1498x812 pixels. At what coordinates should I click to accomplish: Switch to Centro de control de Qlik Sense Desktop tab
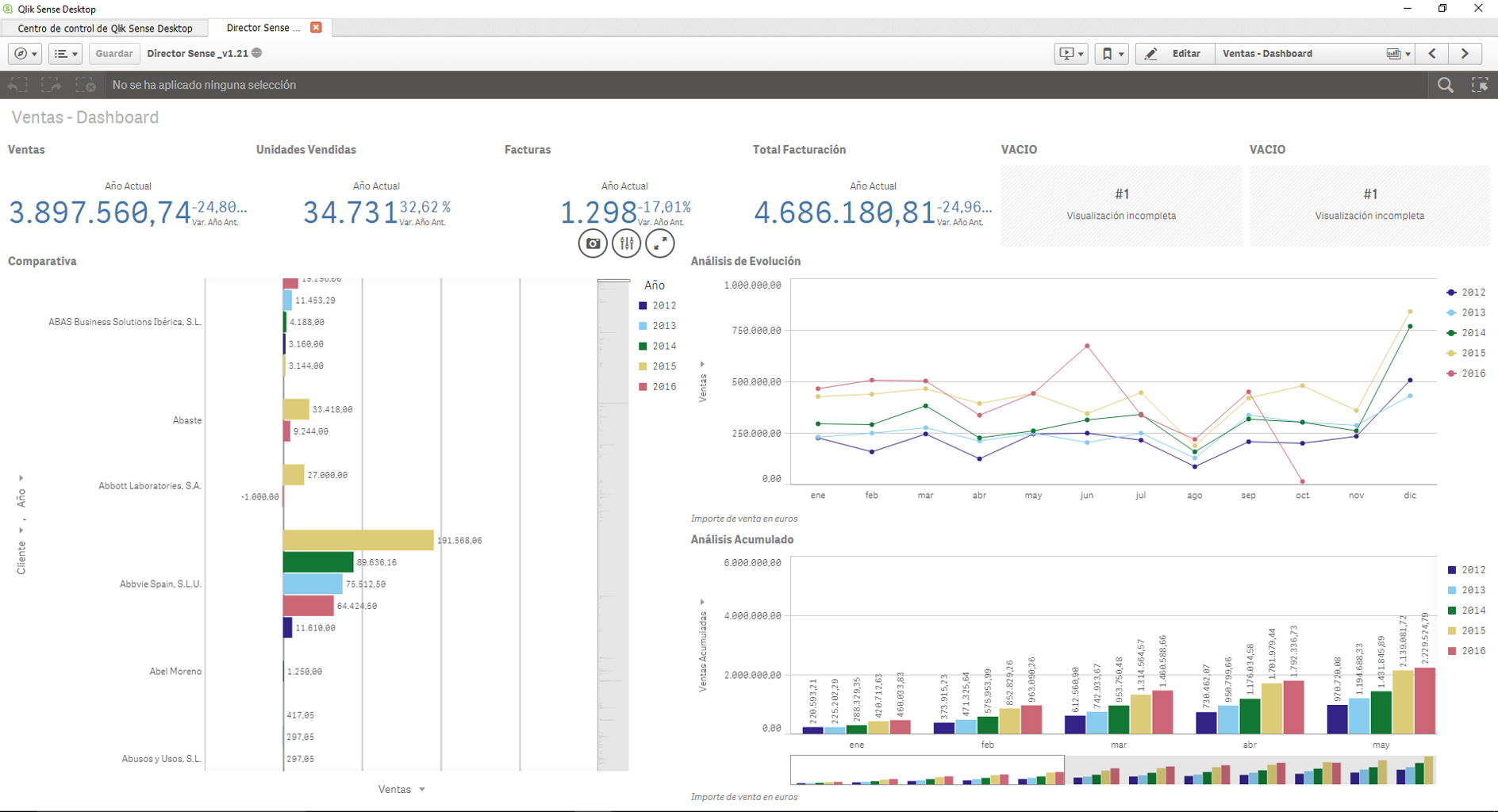point(105,28)
